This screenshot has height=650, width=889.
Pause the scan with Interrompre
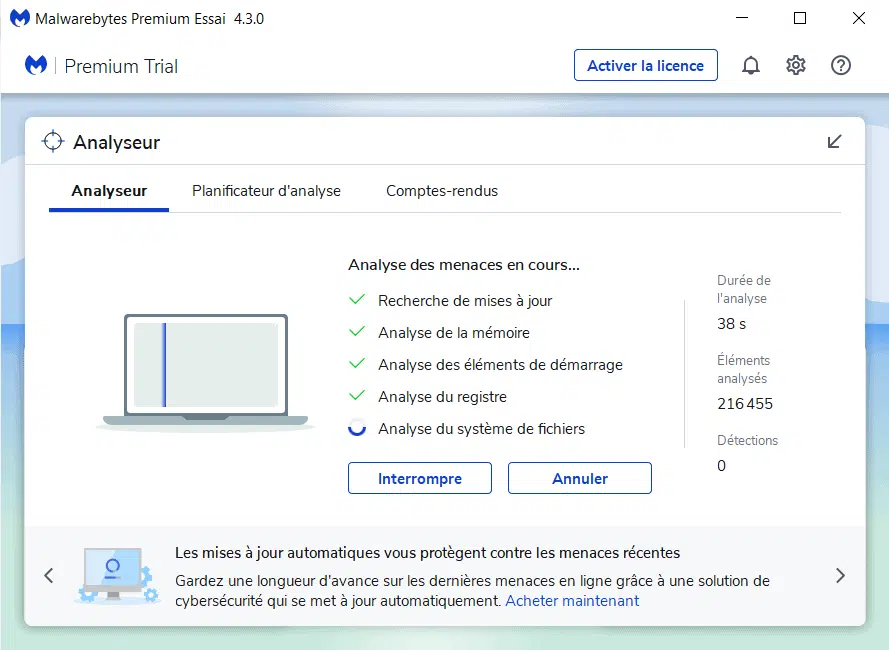pyautogui.click(x=420, y=478)
